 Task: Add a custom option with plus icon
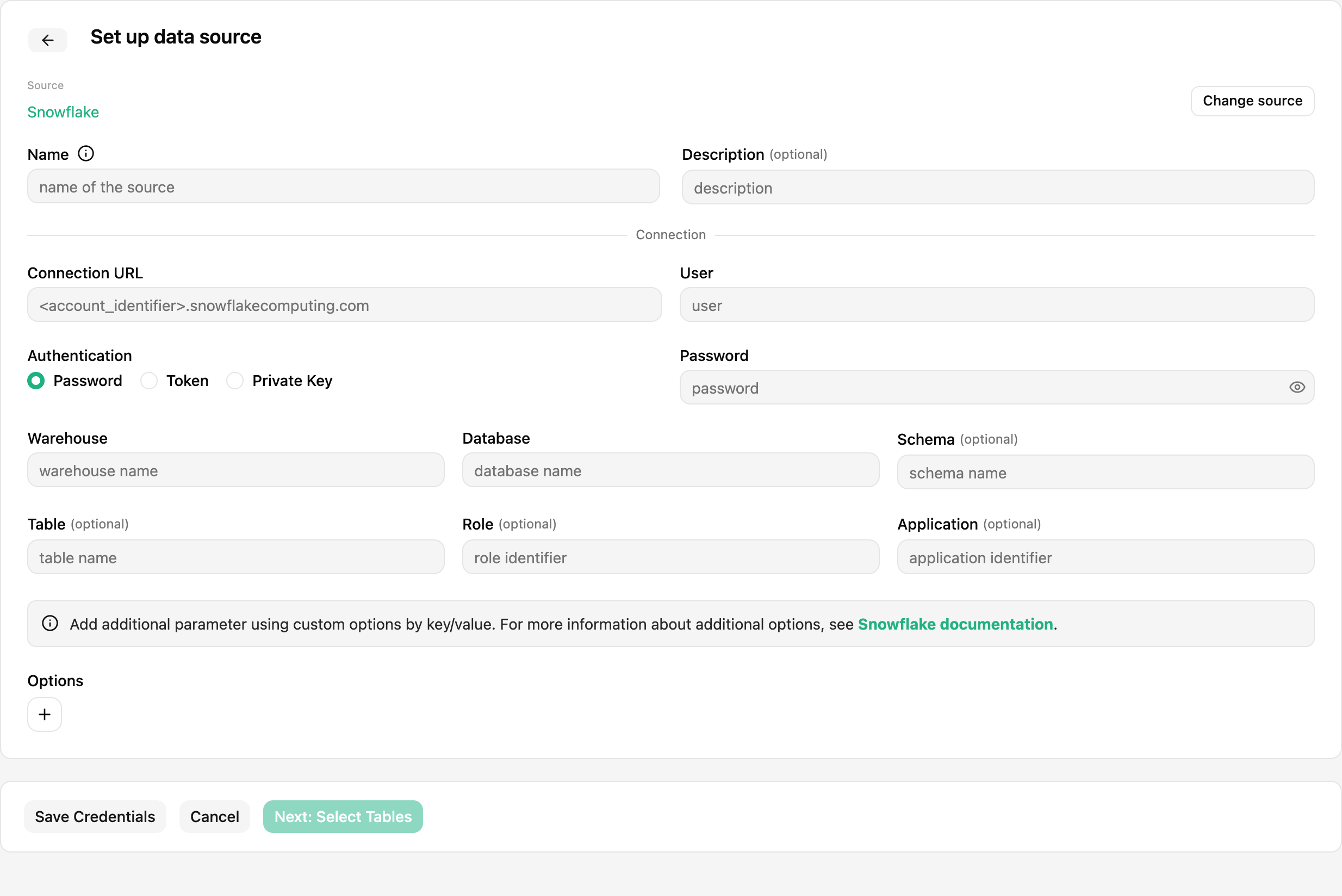tap(45, 714)
